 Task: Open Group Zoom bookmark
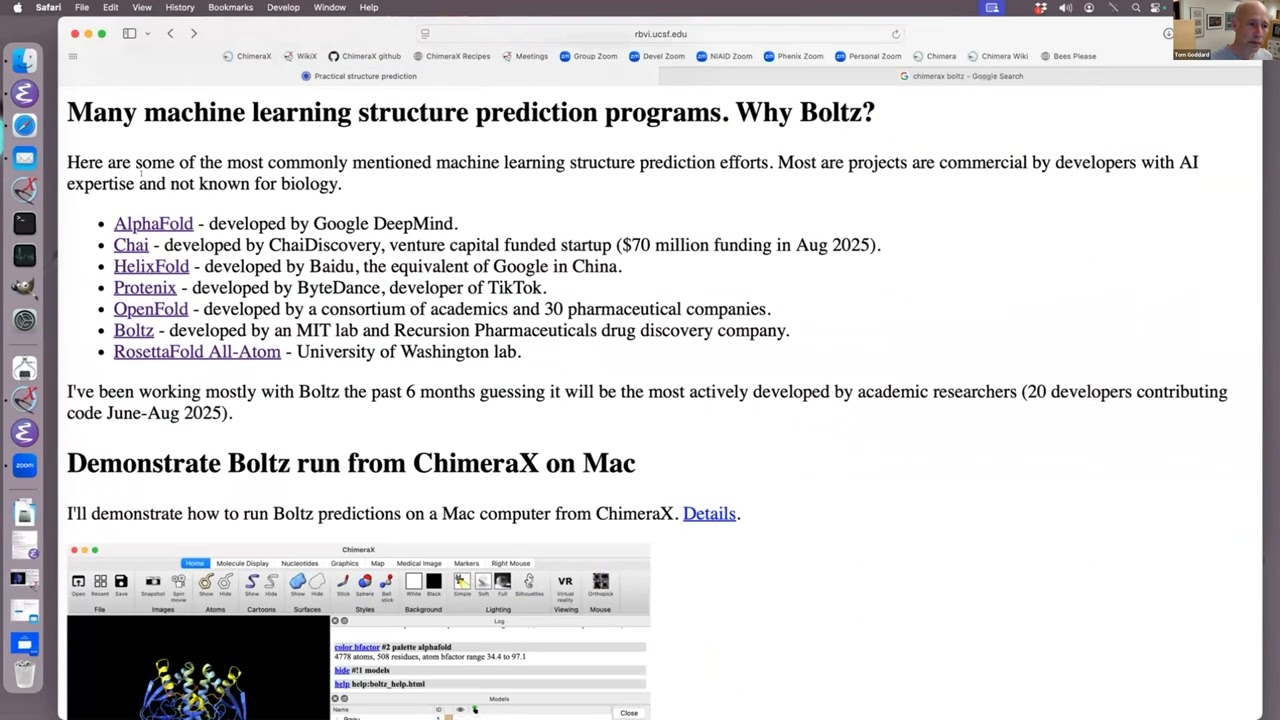pos(589,56)
